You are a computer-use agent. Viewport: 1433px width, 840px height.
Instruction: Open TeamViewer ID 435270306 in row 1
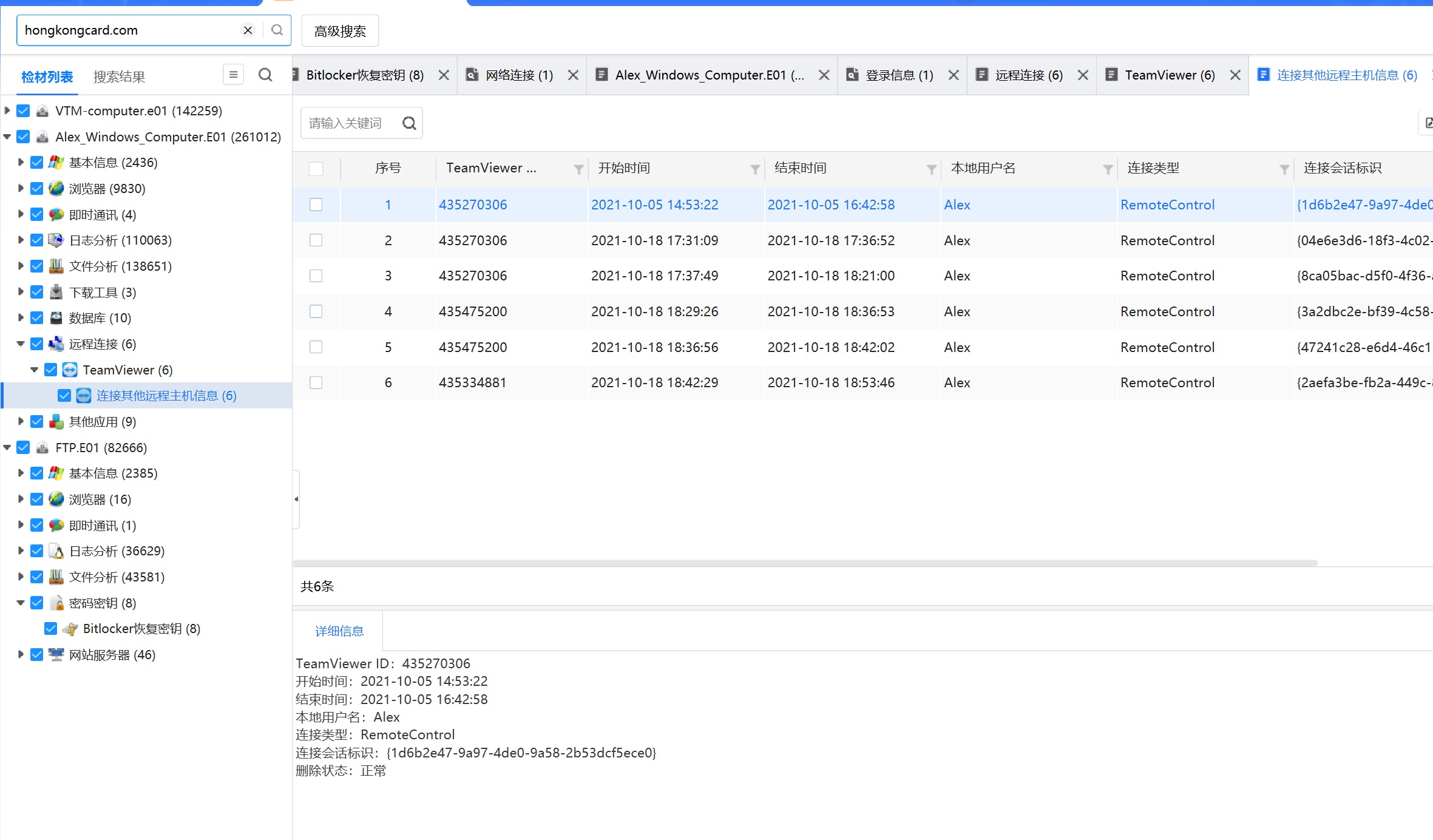coord(473,205)
